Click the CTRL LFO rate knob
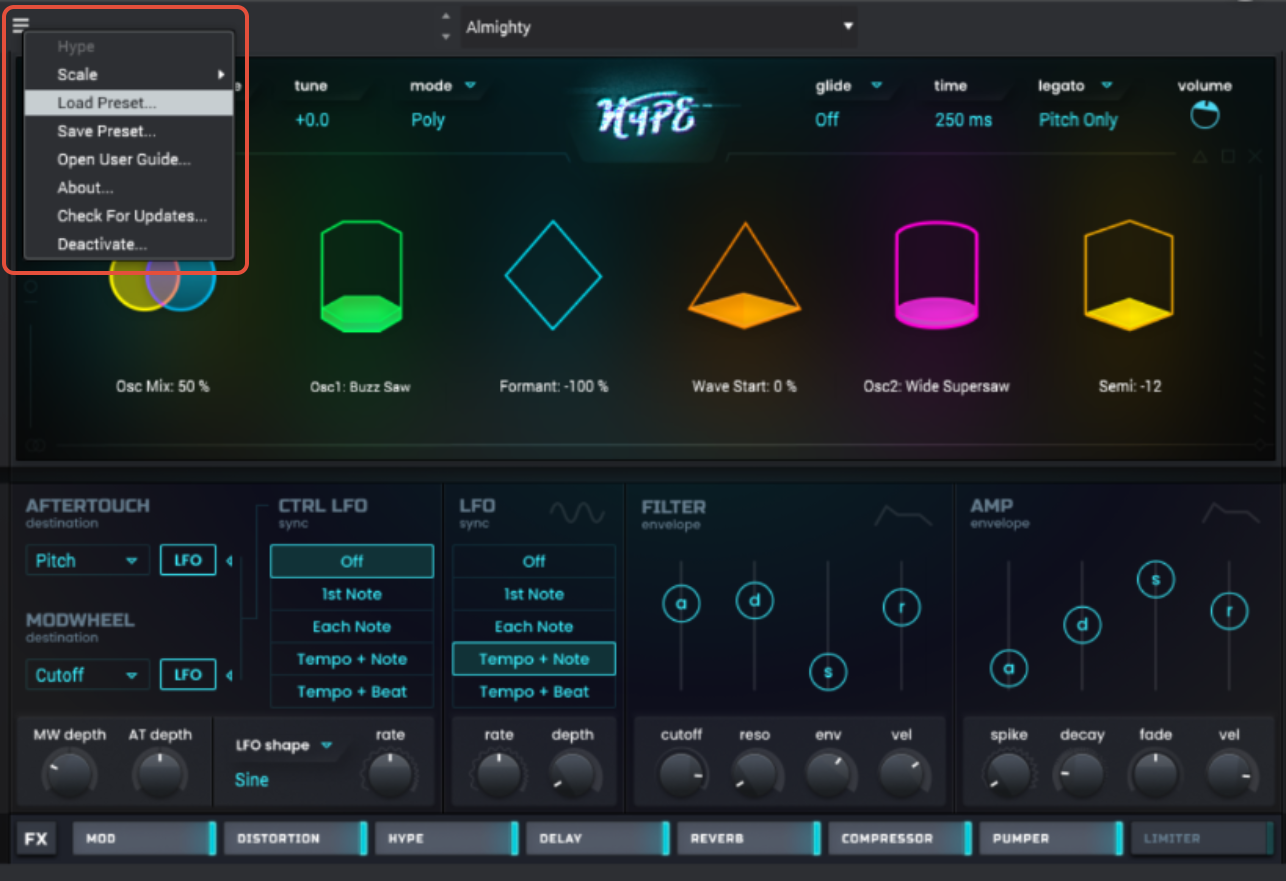Screen dimensions: 1286x881 (390, 775)
